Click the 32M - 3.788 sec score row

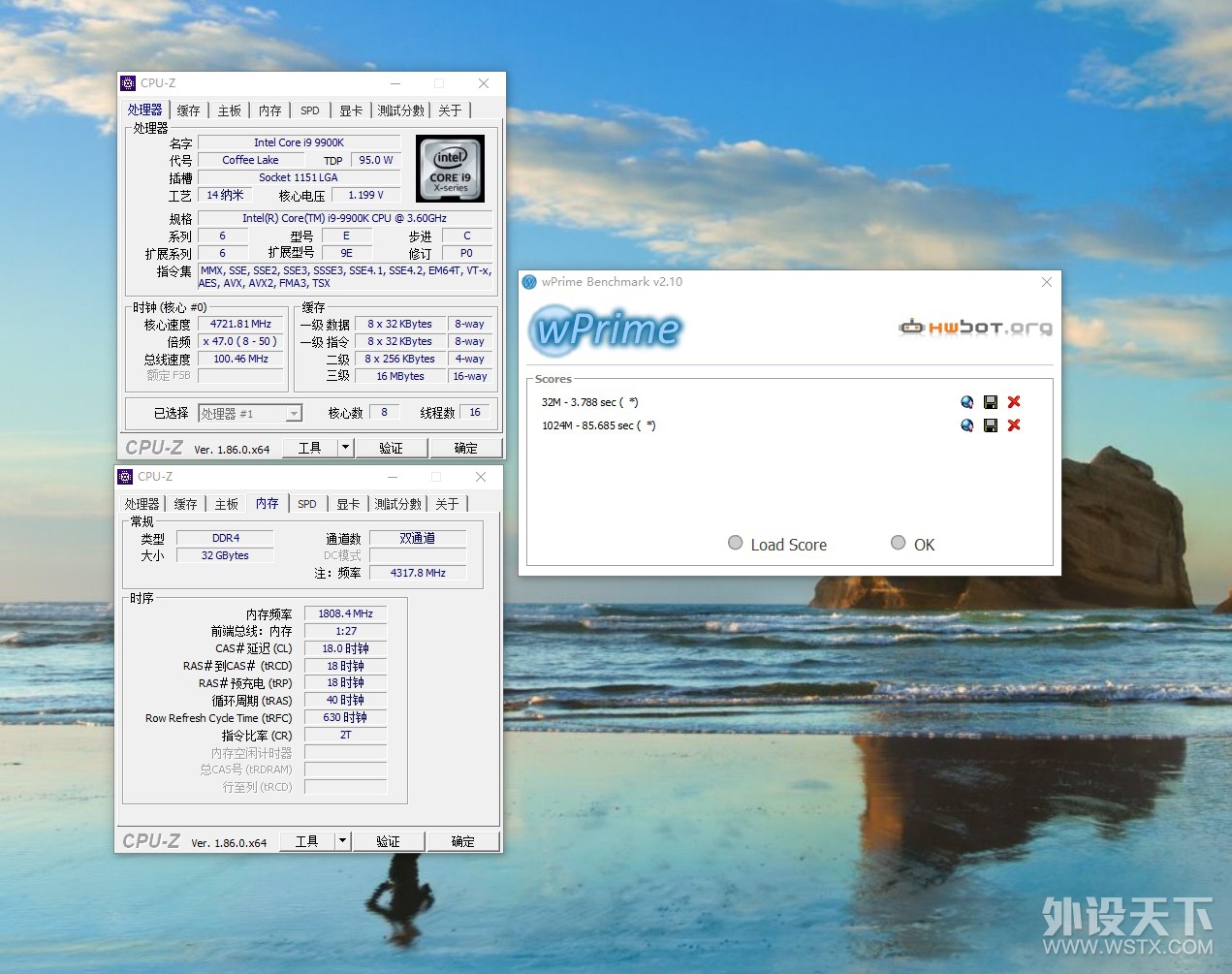pos(589,402)
